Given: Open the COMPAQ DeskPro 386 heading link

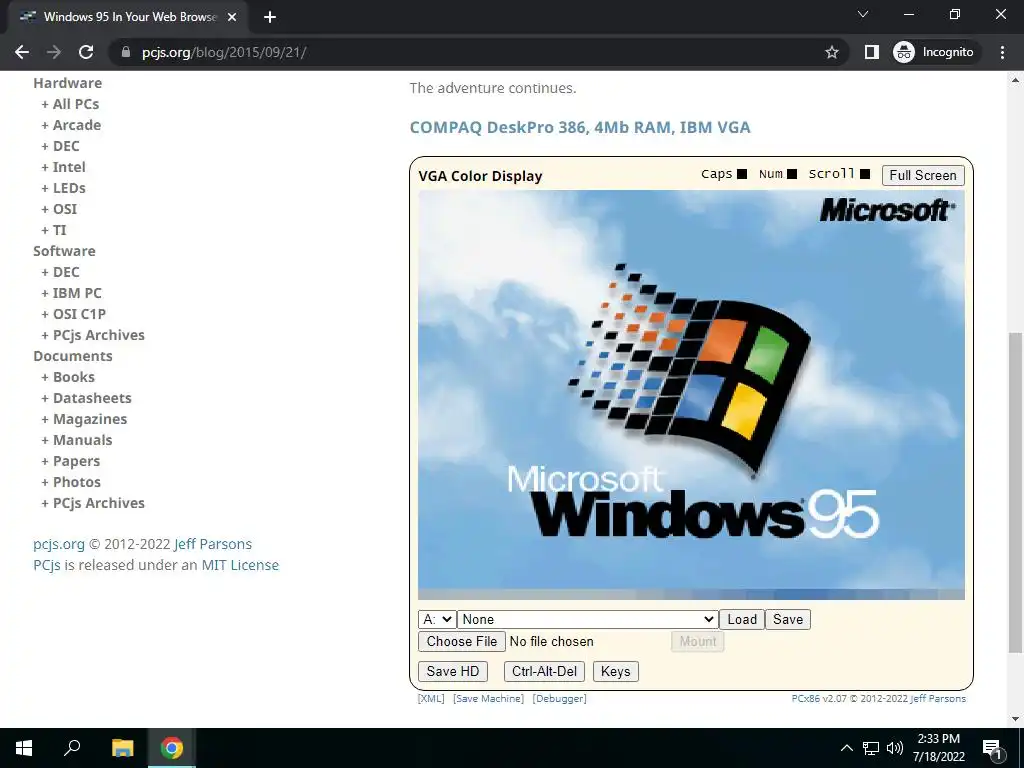Looking at the screenshot, I should (x=580, y=127).
